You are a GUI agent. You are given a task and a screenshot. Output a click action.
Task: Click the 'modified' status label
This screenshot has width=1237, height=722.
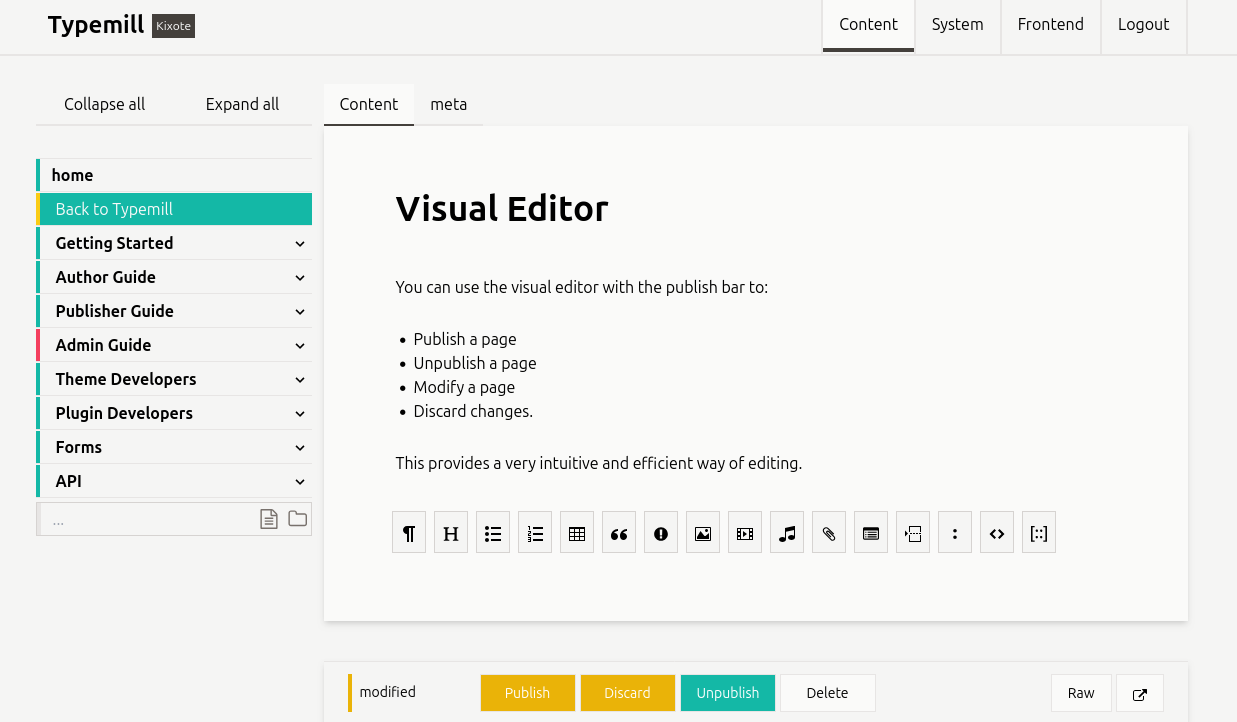point(388,692)
